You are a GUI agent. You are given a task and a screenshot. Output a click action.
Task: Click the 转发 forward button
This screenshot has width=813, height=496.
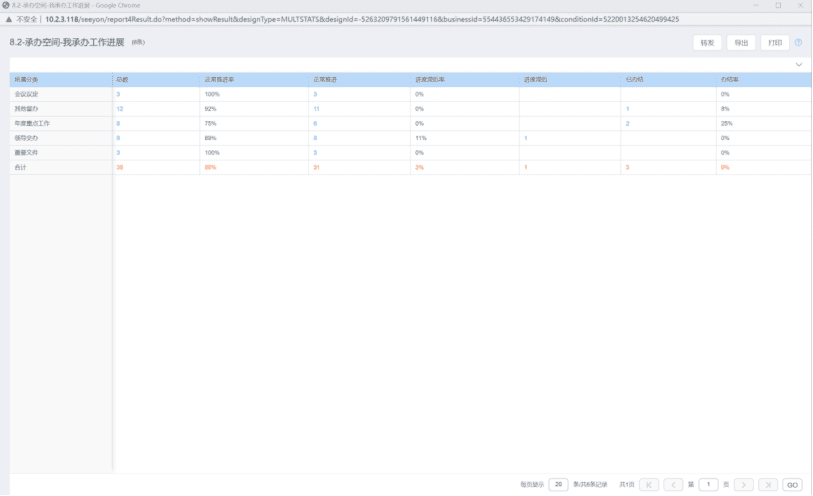pyautogui.click(x=707, y=42)
